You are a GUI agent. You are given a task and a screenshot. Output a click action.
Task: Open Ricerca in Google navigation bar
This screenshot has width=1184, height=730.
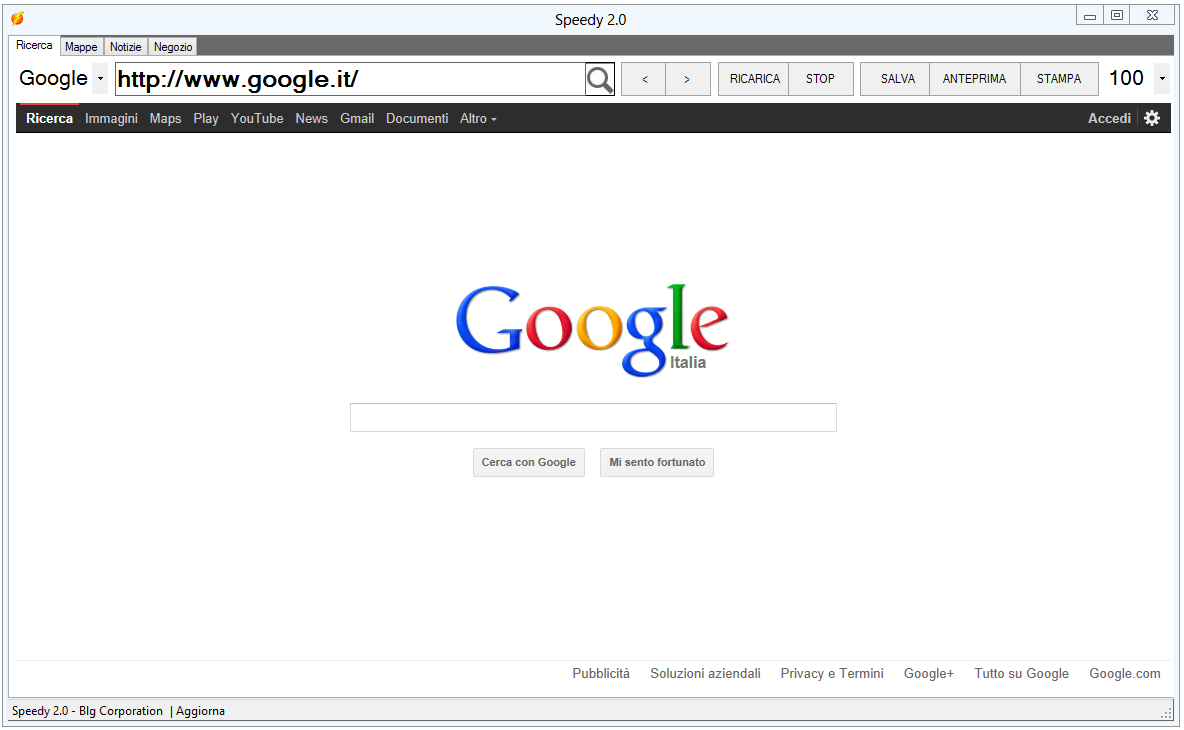coord(49,119)
